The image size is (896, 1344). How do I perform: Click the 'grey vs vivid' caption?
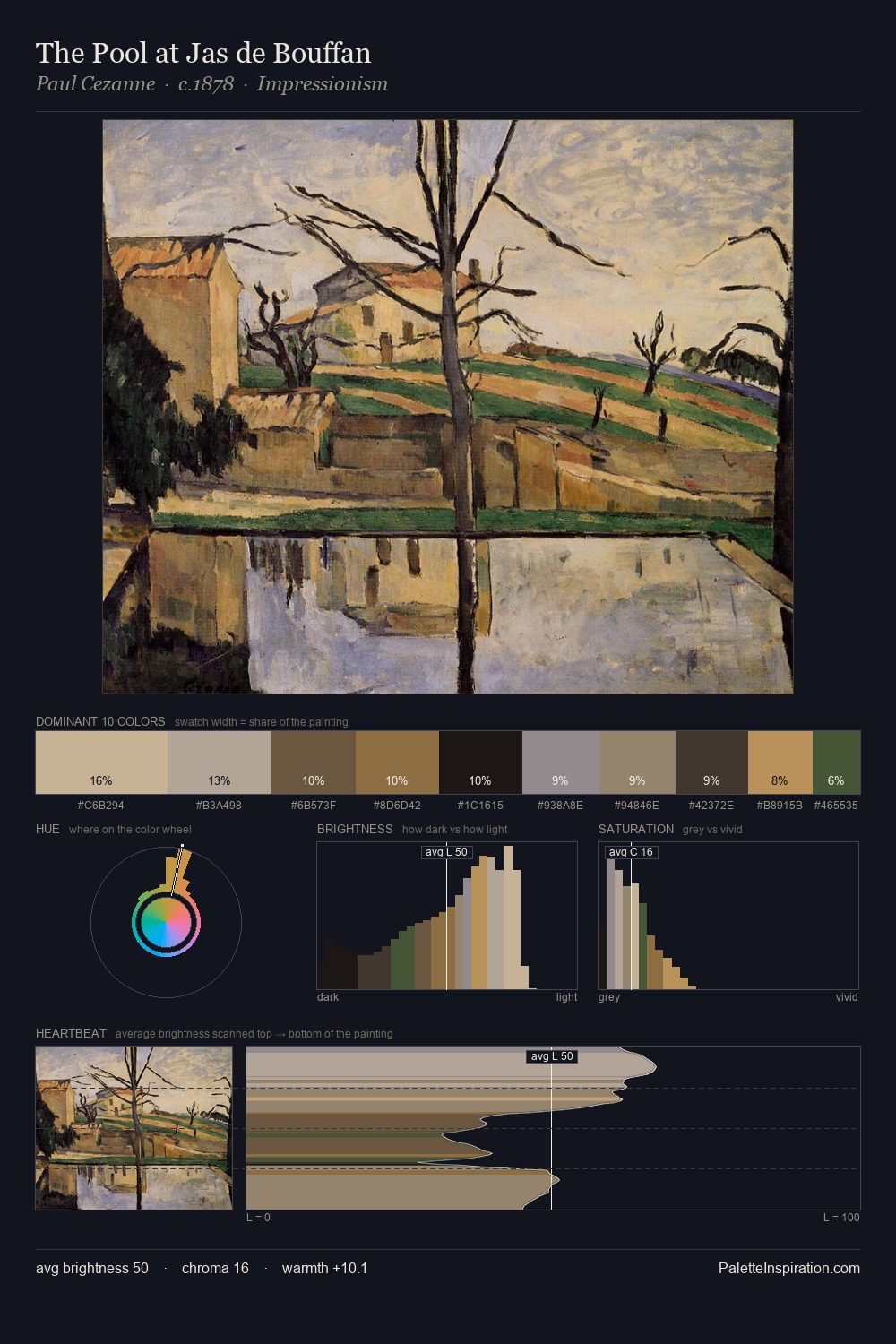coord(712,830)
